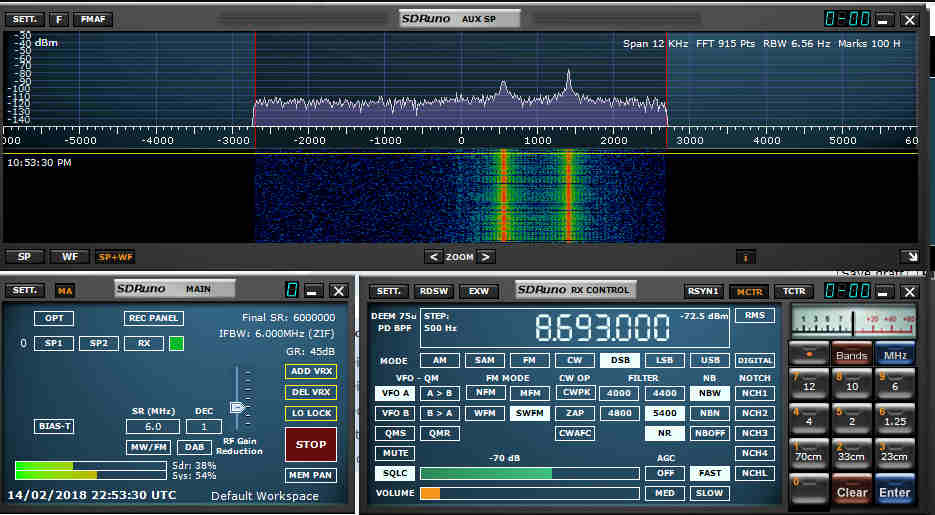
Task: Select USB mode
Action: [710, 360]
